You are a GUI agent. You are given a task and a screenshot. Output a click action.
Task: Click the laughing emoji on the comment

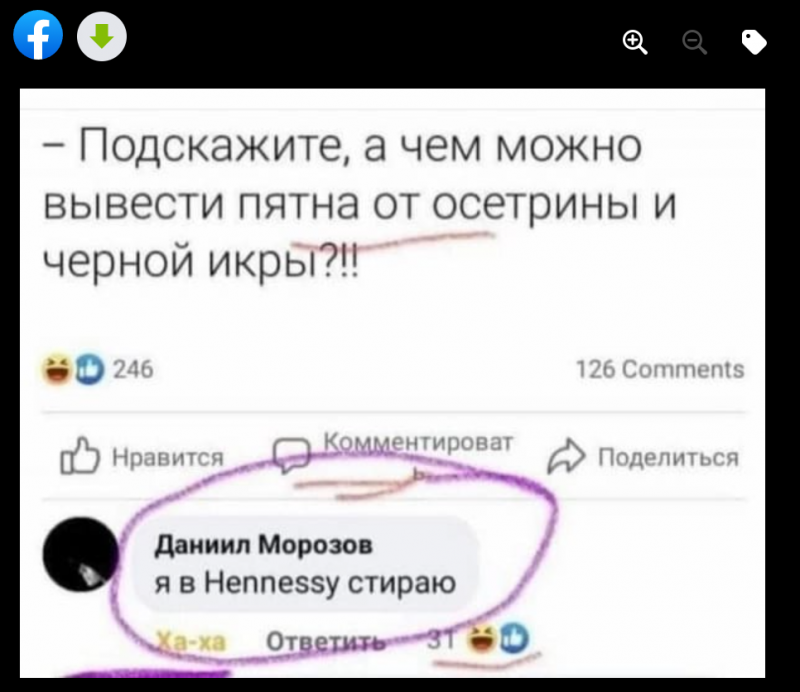(482, 638)
